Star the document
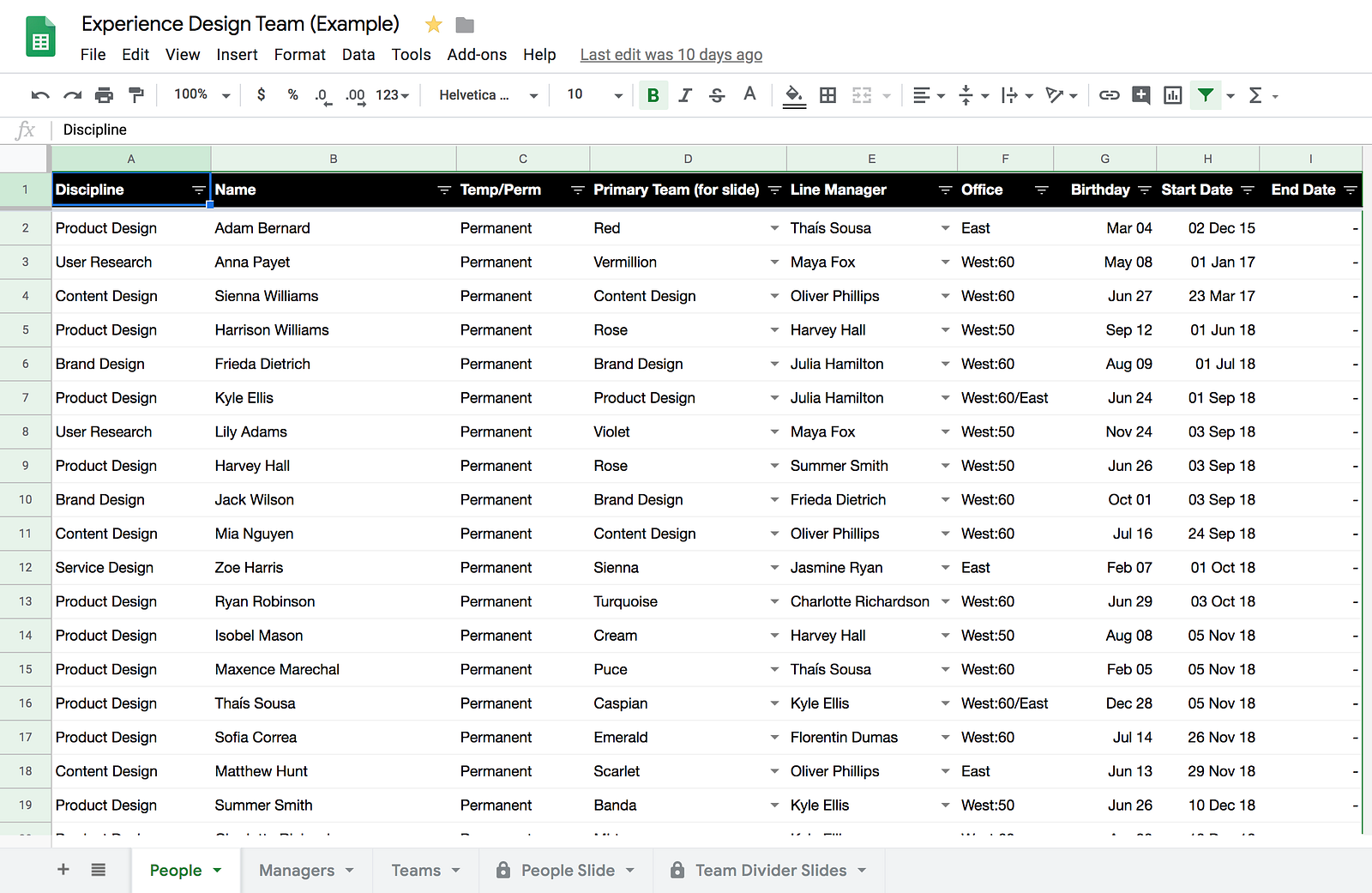The image size is (1372, 893). (x=434, y=24)
